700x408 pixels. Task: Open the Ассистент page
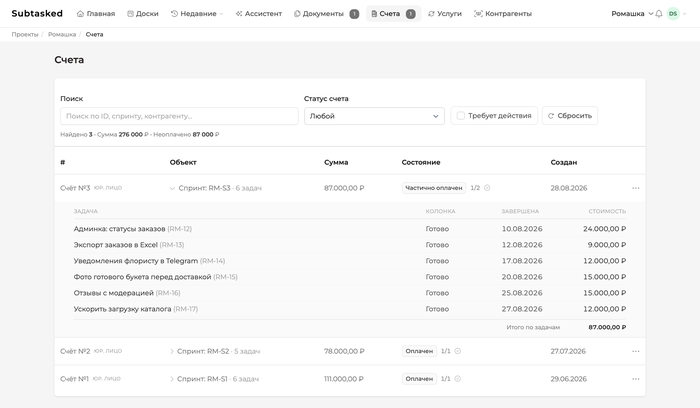point(258,14)
